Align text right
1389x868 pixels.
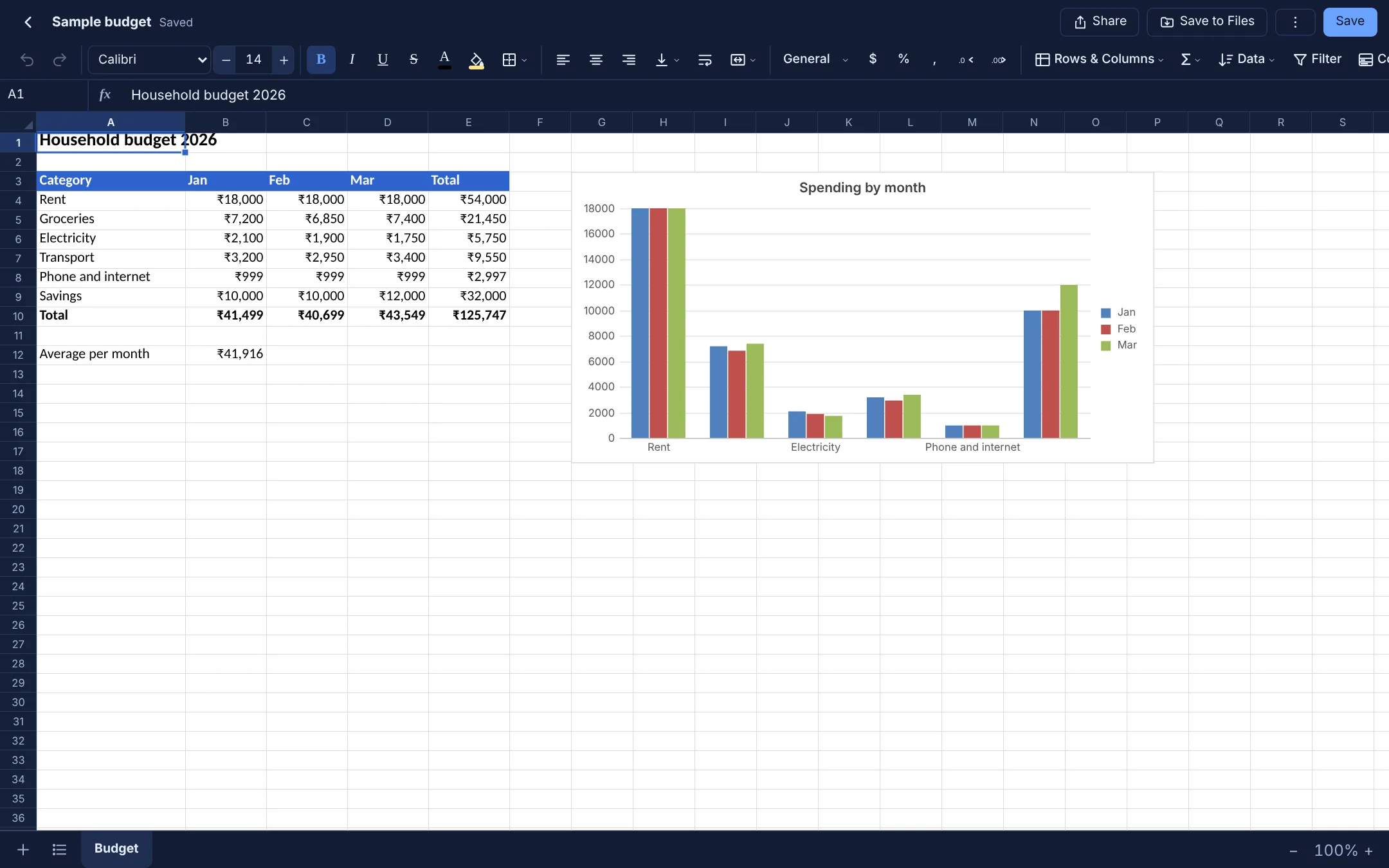629,60
